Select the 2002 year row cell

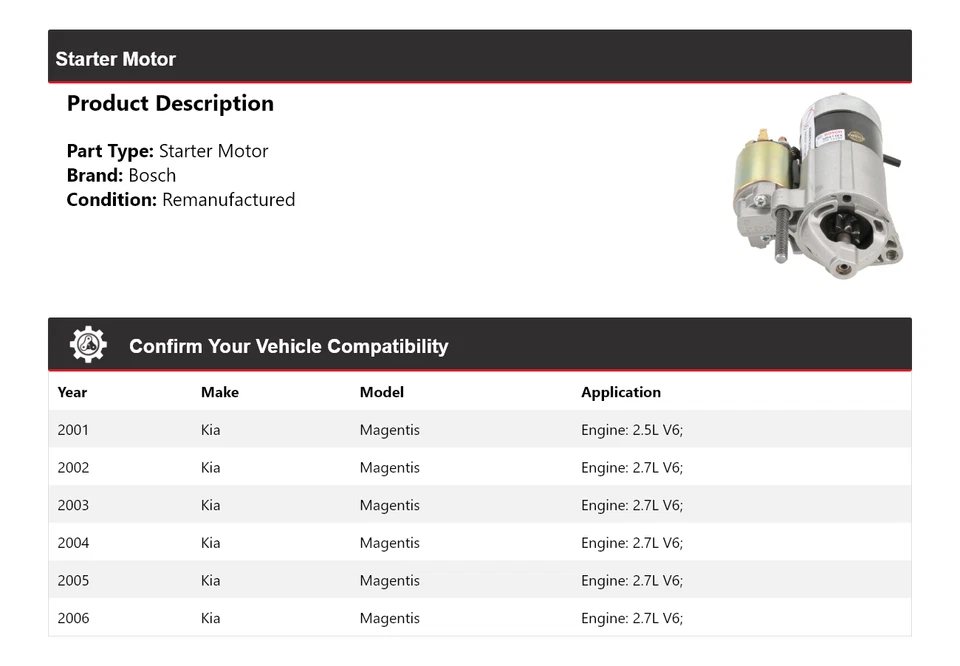[73, 467]
